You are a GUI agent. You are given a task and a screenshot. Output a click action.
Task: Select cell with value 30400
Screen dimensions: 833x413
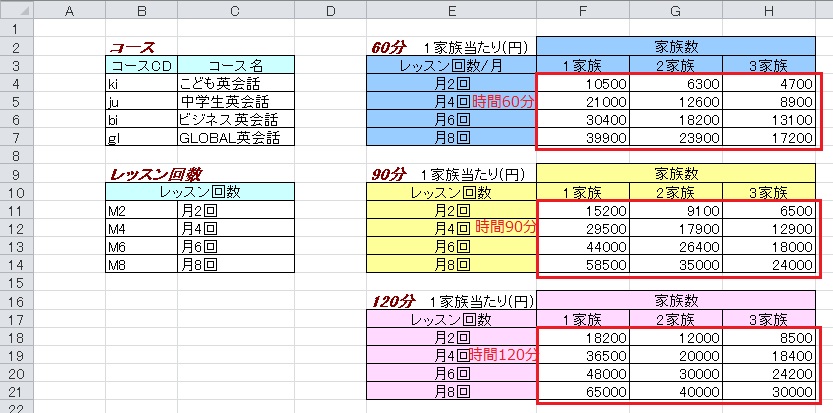tap(583, 119)
